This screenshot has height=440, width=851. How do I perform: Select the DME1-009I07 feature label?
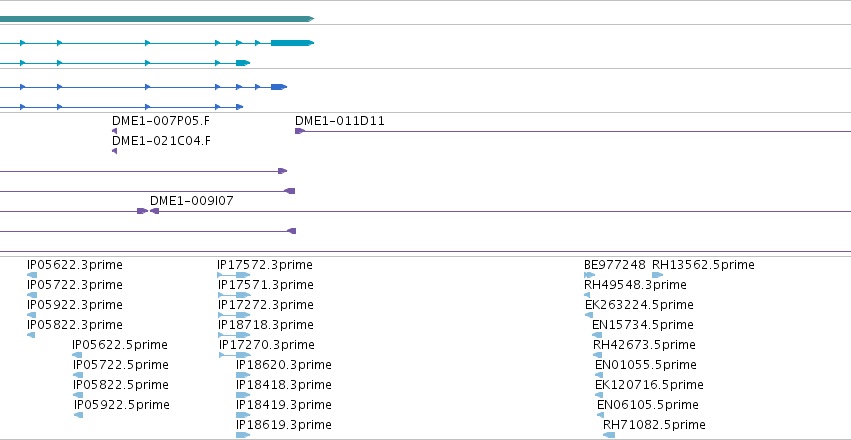[x=192, y=201]
